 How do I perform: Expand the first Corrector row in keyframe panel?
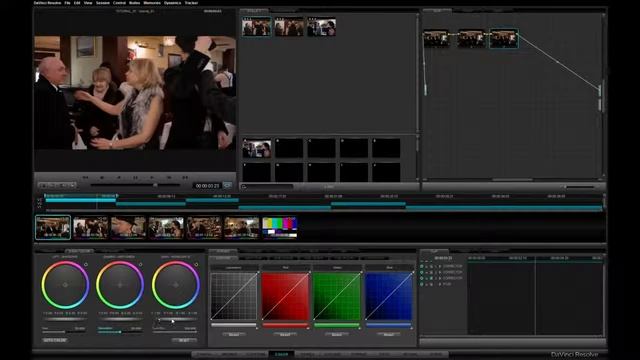coord(440,267)
